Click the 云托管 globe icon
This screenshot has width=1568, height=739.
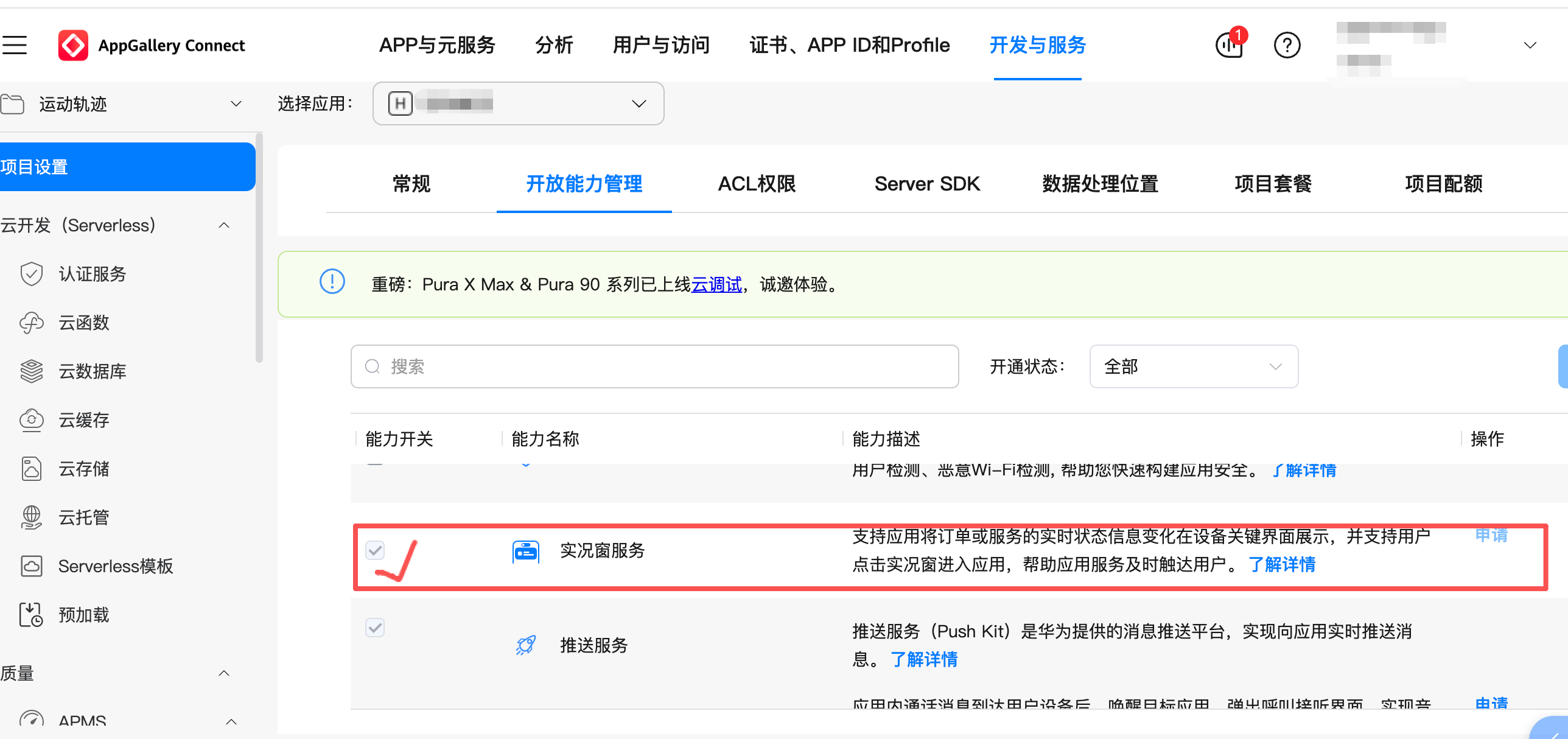tap(31, 517)
